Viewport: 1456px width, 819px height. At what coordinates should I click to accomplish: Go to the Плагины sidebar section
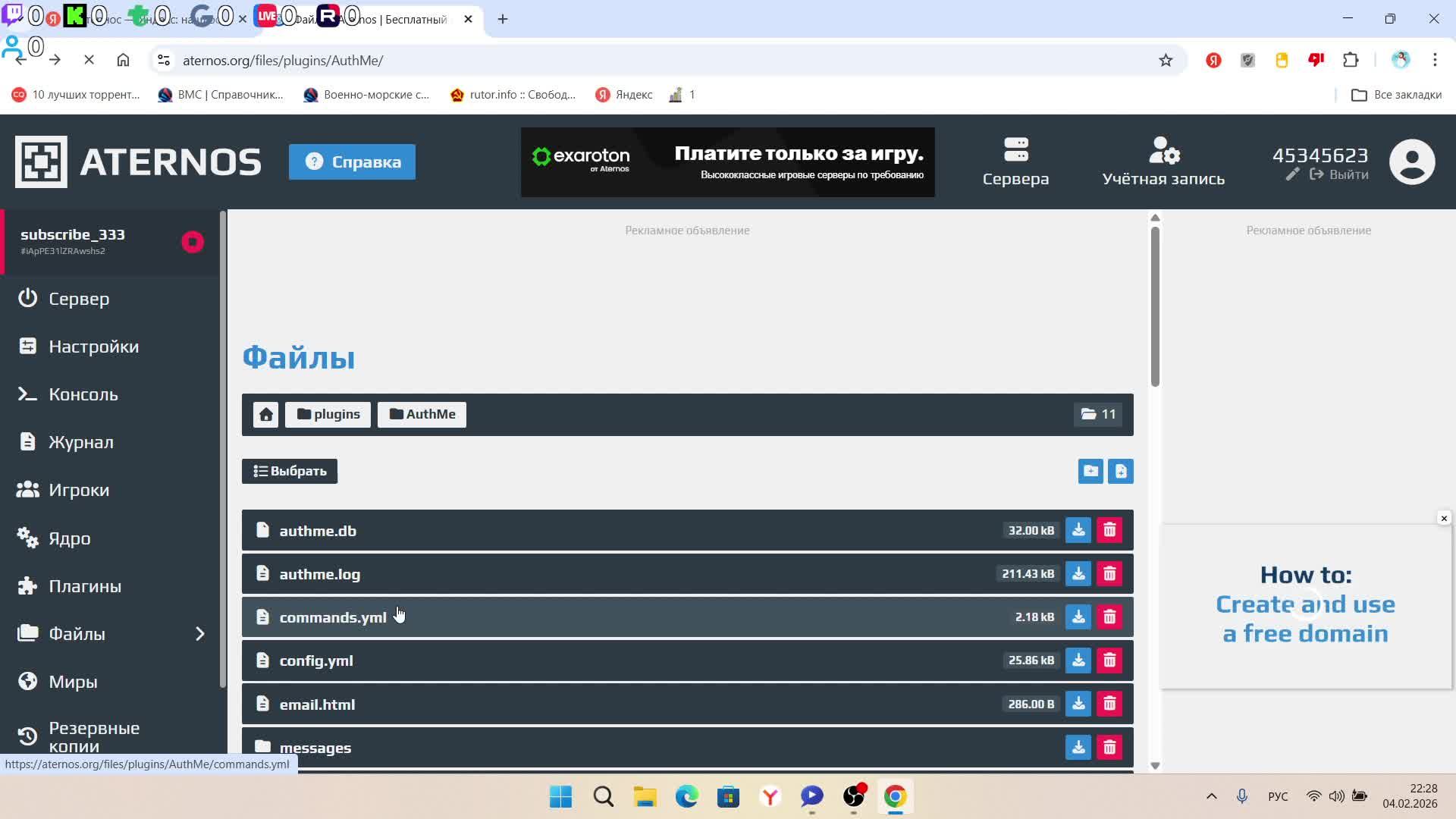[x=85, y=586]
